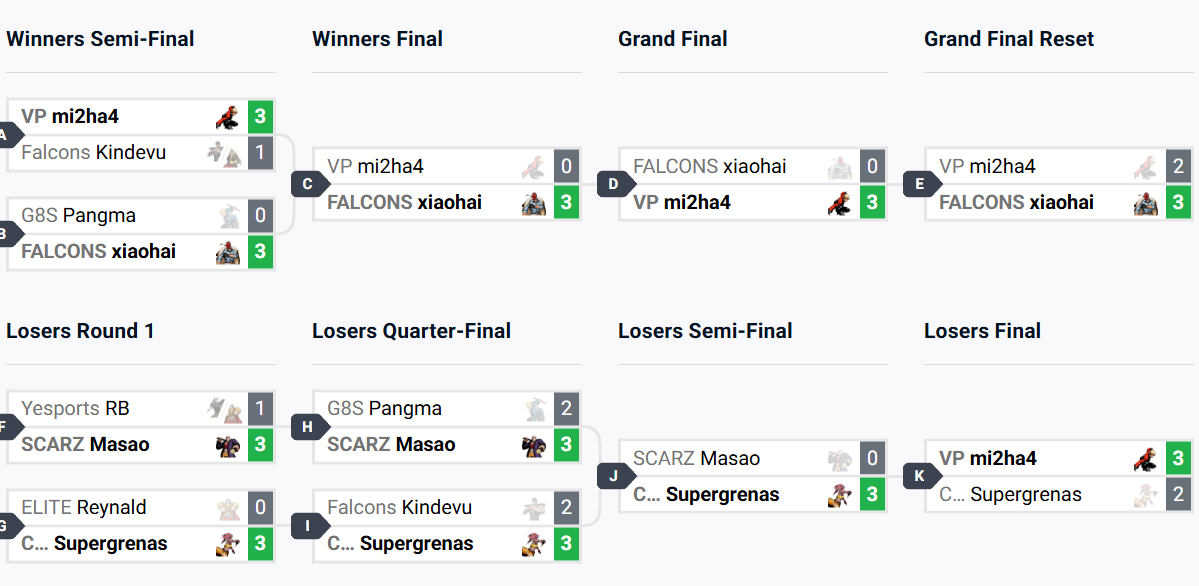This screenshot has height=586, width=1199.
Task: Open match I marker next to Falcons Kindevu
Action: pyautogui.click(x=310, y=526)
